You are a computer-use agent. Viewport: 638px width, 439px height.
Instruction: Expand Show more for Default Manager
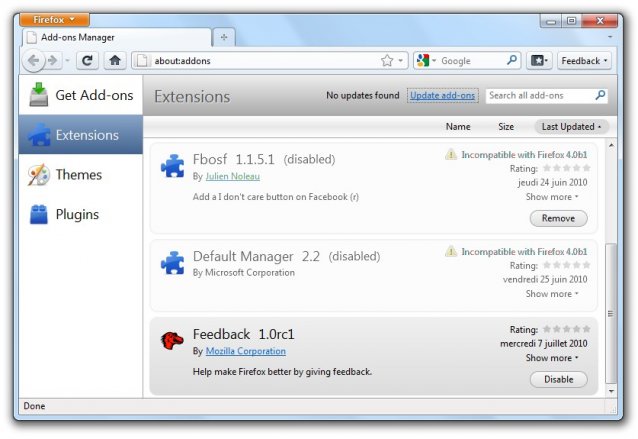[552, 294]
